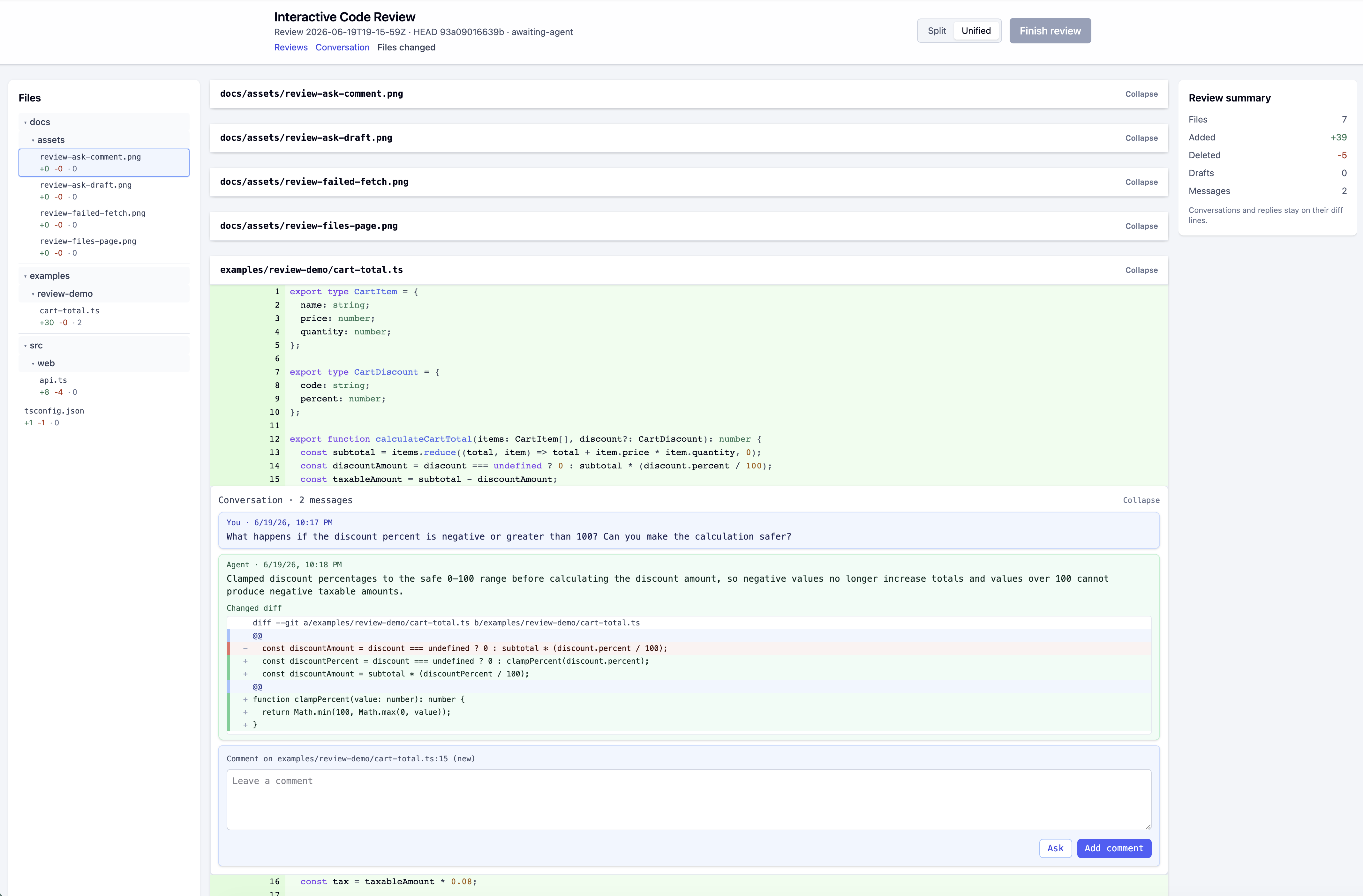Click the Review summary heading
The height and width of the screenshot is (896, 1363).
click(1229, 98)
